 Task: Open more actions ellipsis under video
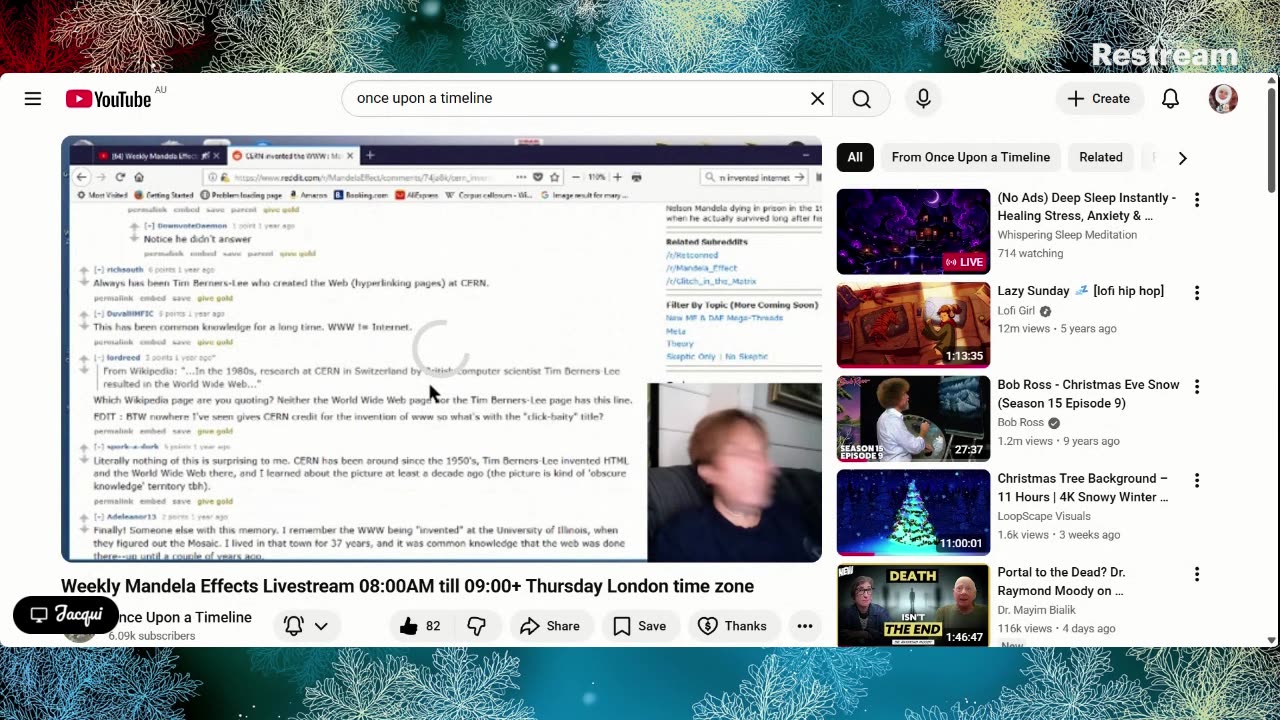click(805, 626)
